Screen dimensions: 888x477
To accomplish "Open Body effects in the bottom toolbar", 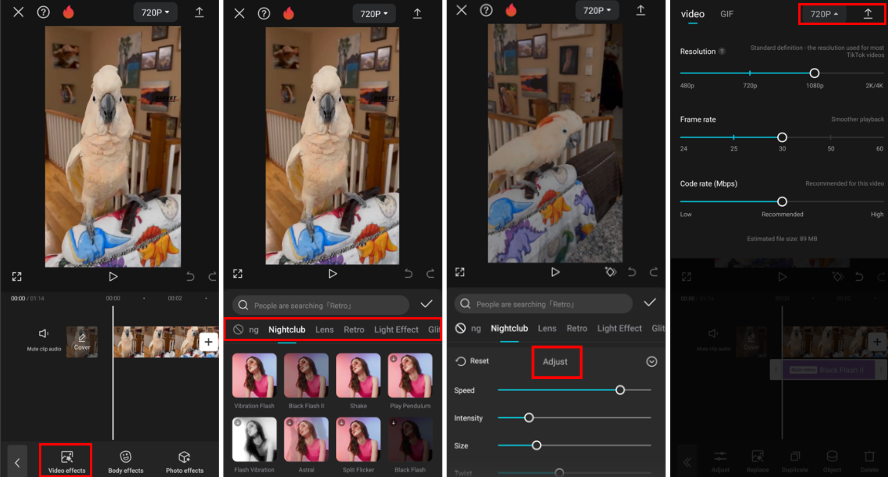I will pyautogui.click(x=126, y=461).
